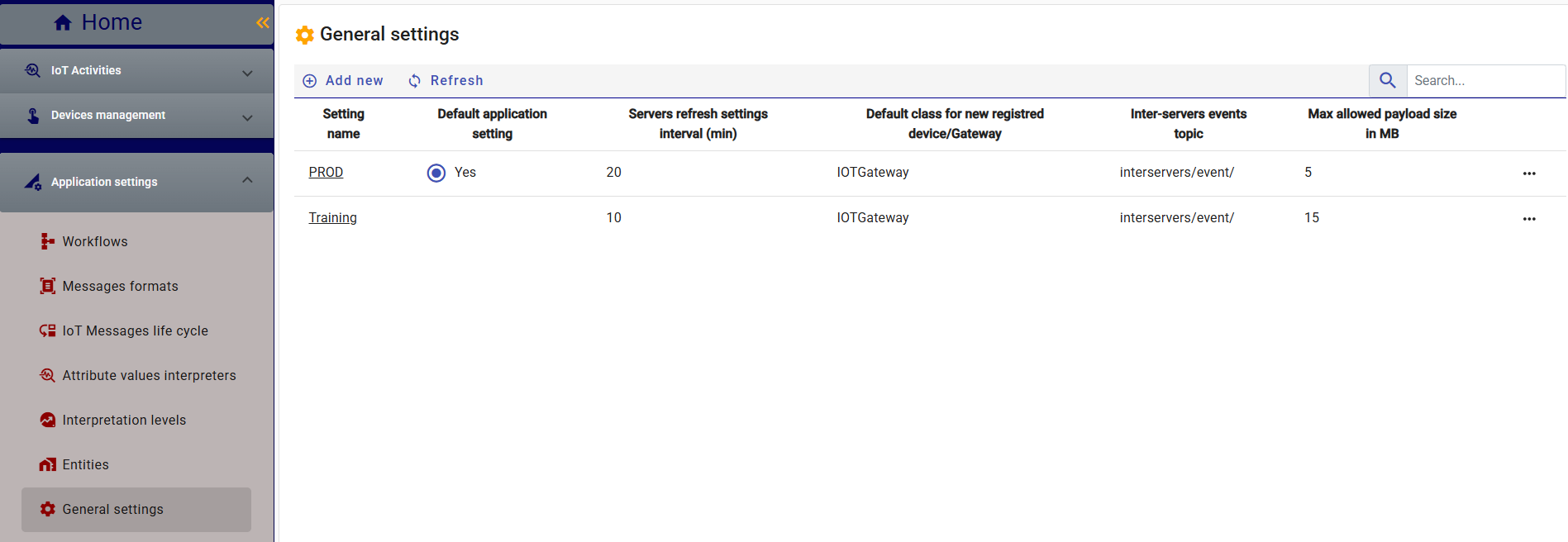Click the IoT Messages life cycle icon

click(48, 330)
